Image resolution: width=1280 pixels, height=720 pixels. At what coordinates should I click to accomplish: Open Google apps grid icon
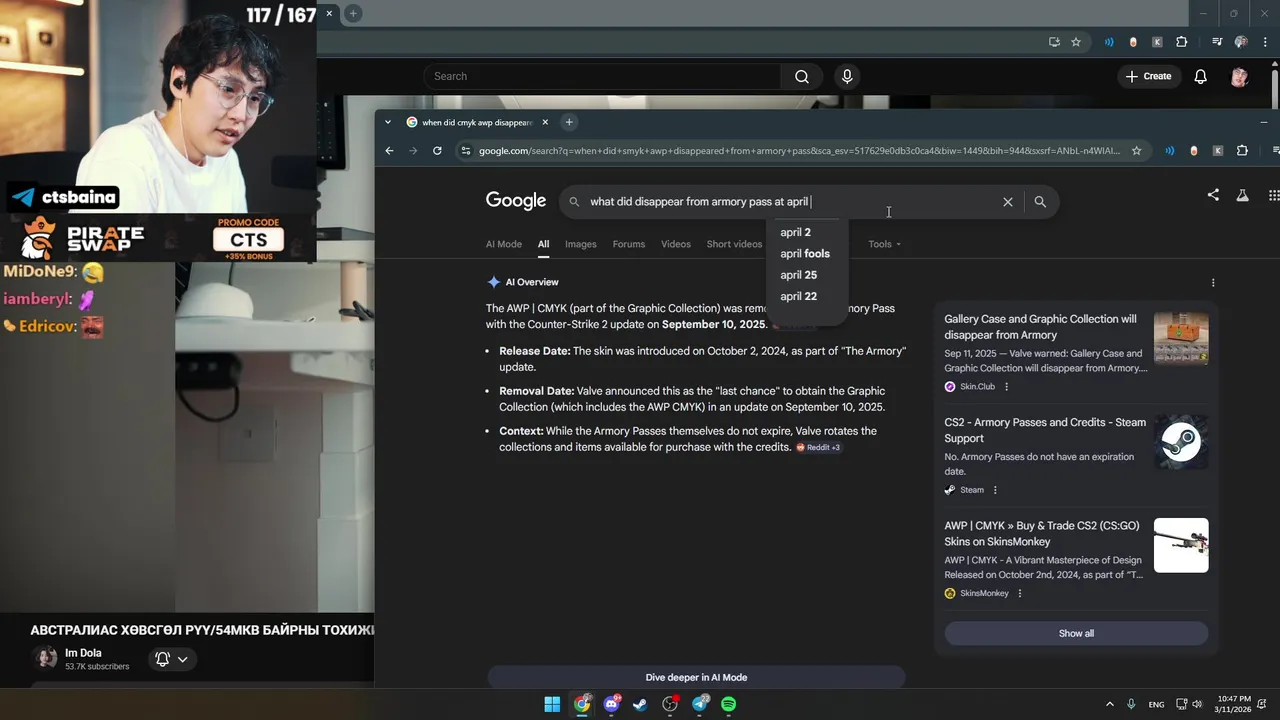click(1273, 195)
